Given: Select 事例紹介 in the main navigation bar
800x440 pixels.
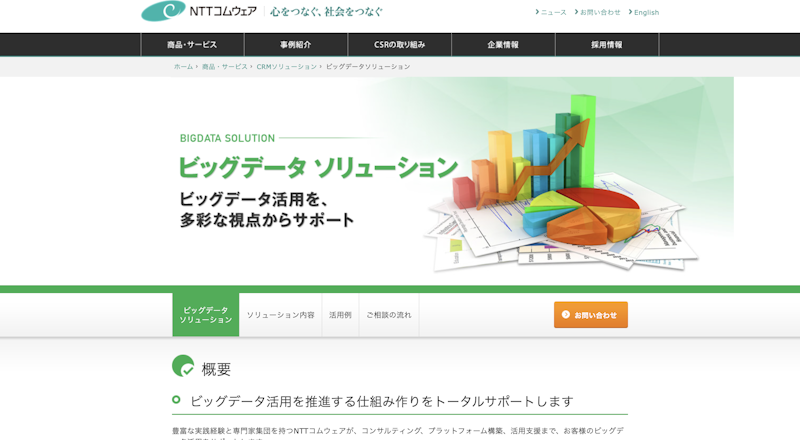Looking at the screenshot, I should [x=296, y=45].
